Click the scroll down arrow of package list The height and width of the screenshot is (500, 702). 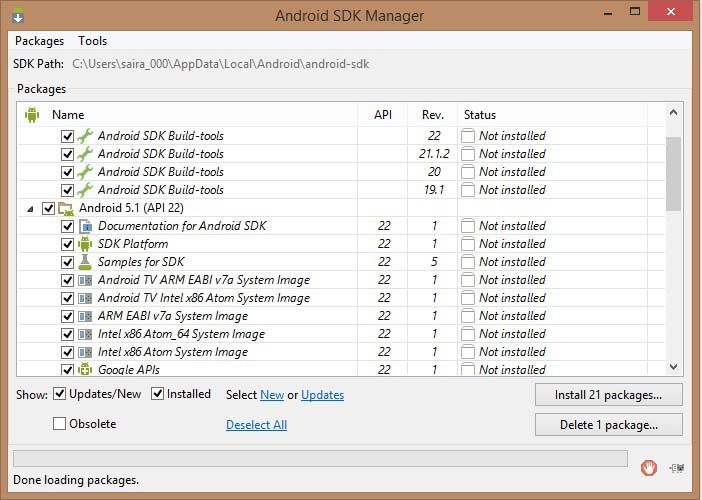tap(673, 367)
